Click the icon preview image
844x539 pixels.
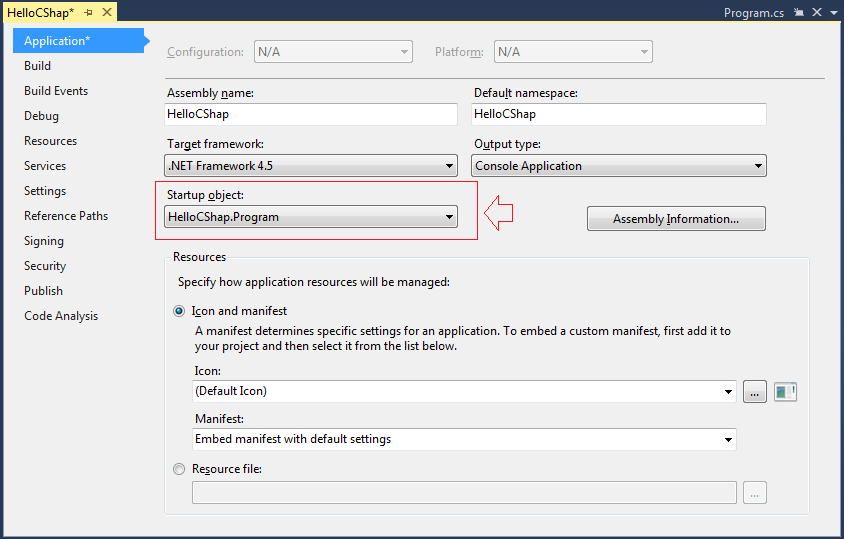click(785, 391)
